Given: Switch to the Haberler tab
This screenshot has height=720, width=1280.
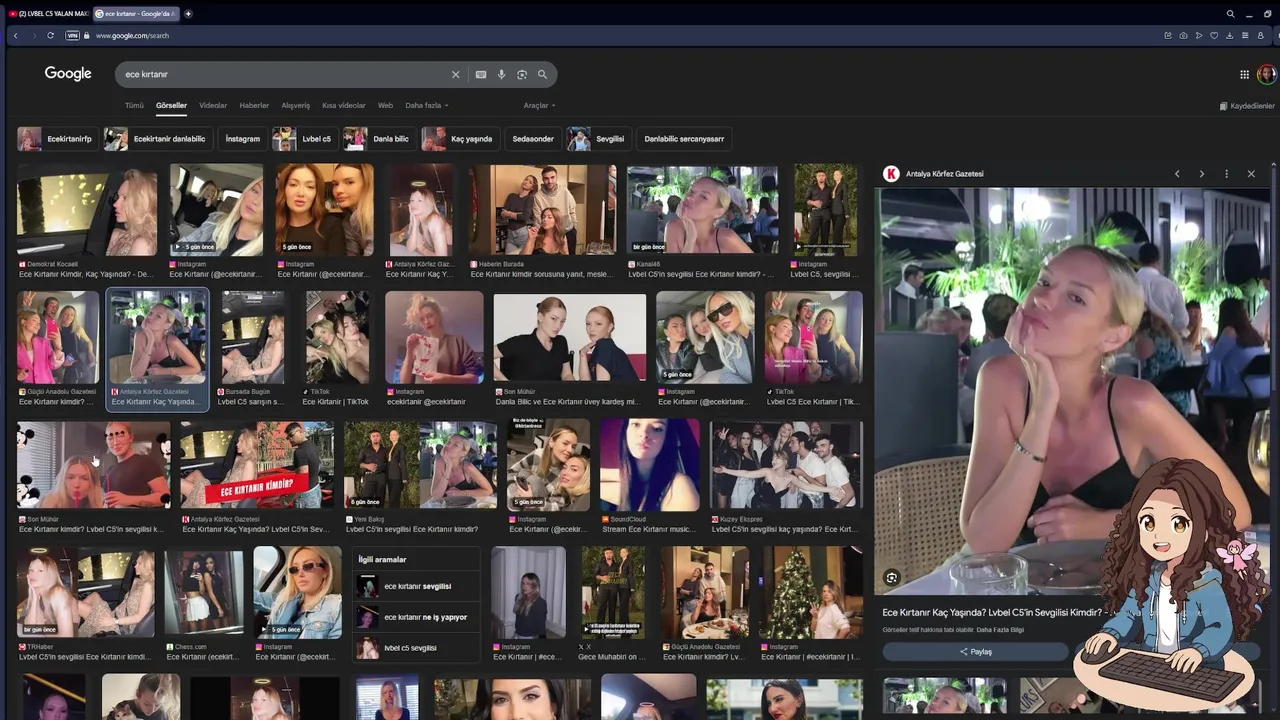Looking at the screenshot, I should point(254,105).
